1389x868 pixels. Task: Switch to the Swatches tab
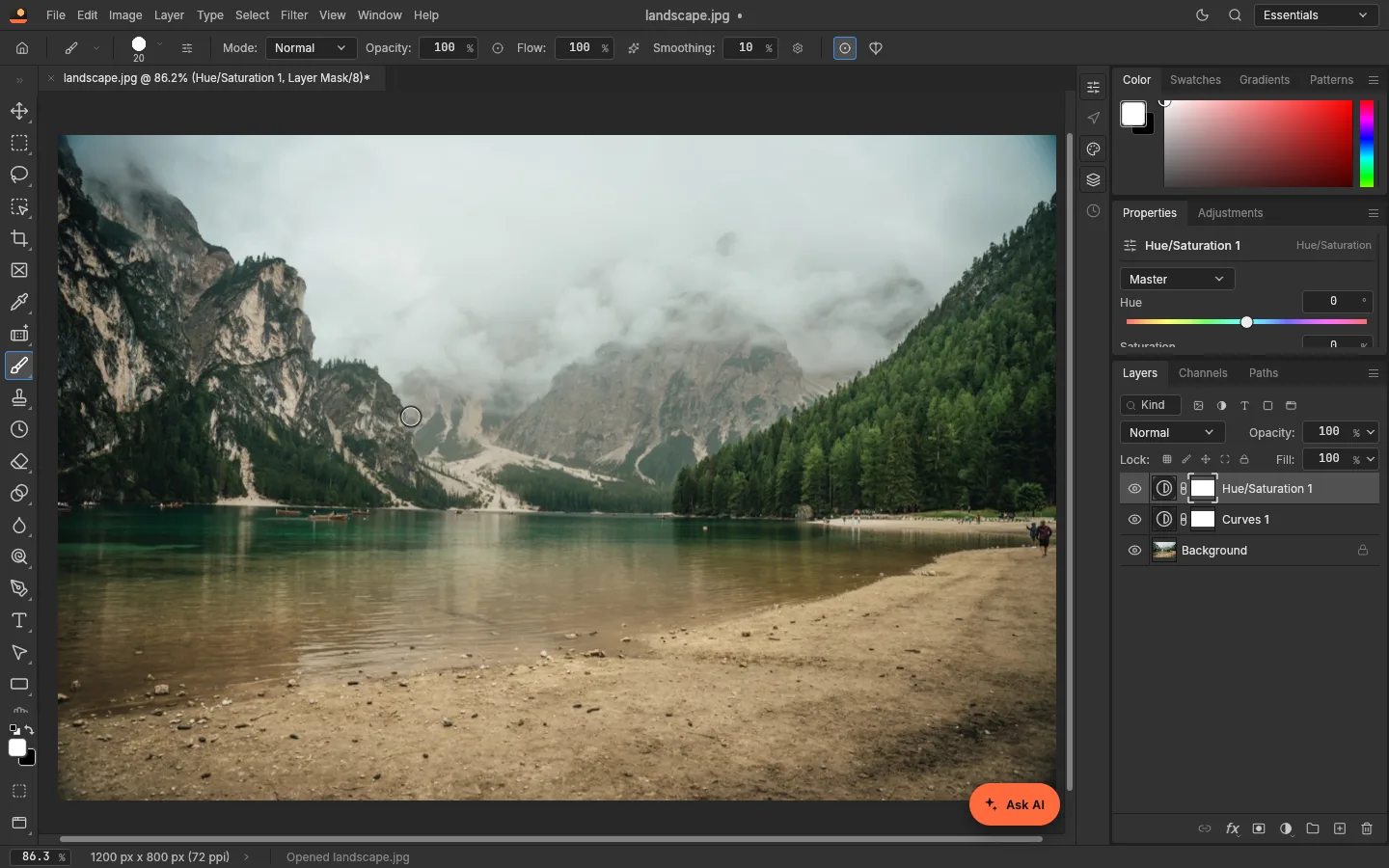coord(1195,80)
